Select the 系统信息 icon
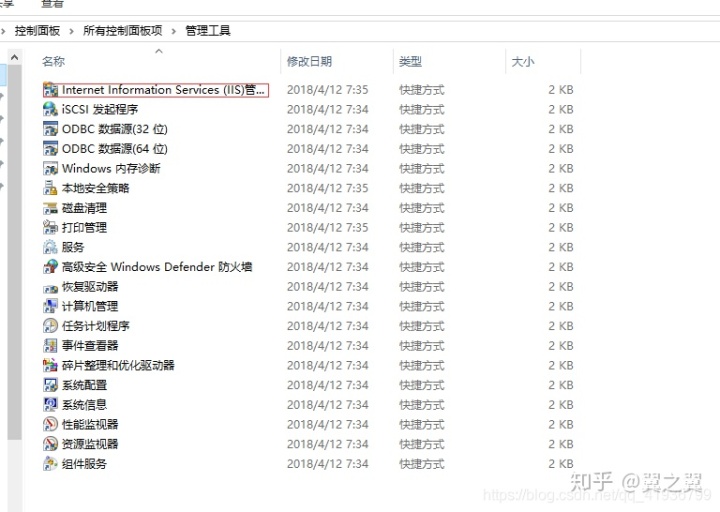This screenshot has width=720, height=512. coord(51,405)
